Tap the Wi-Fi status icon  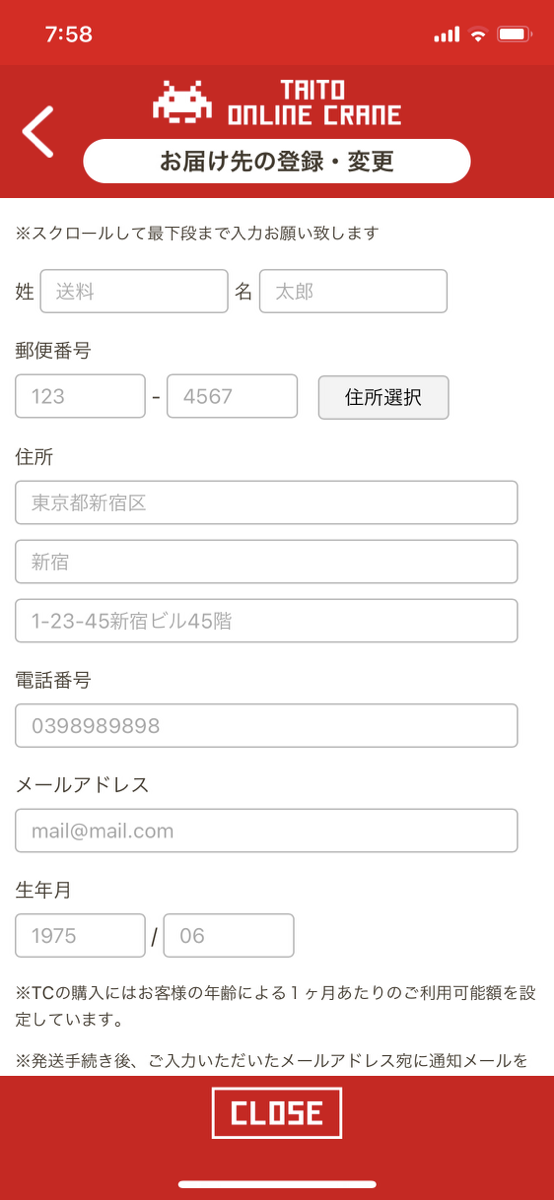[478, 34]
